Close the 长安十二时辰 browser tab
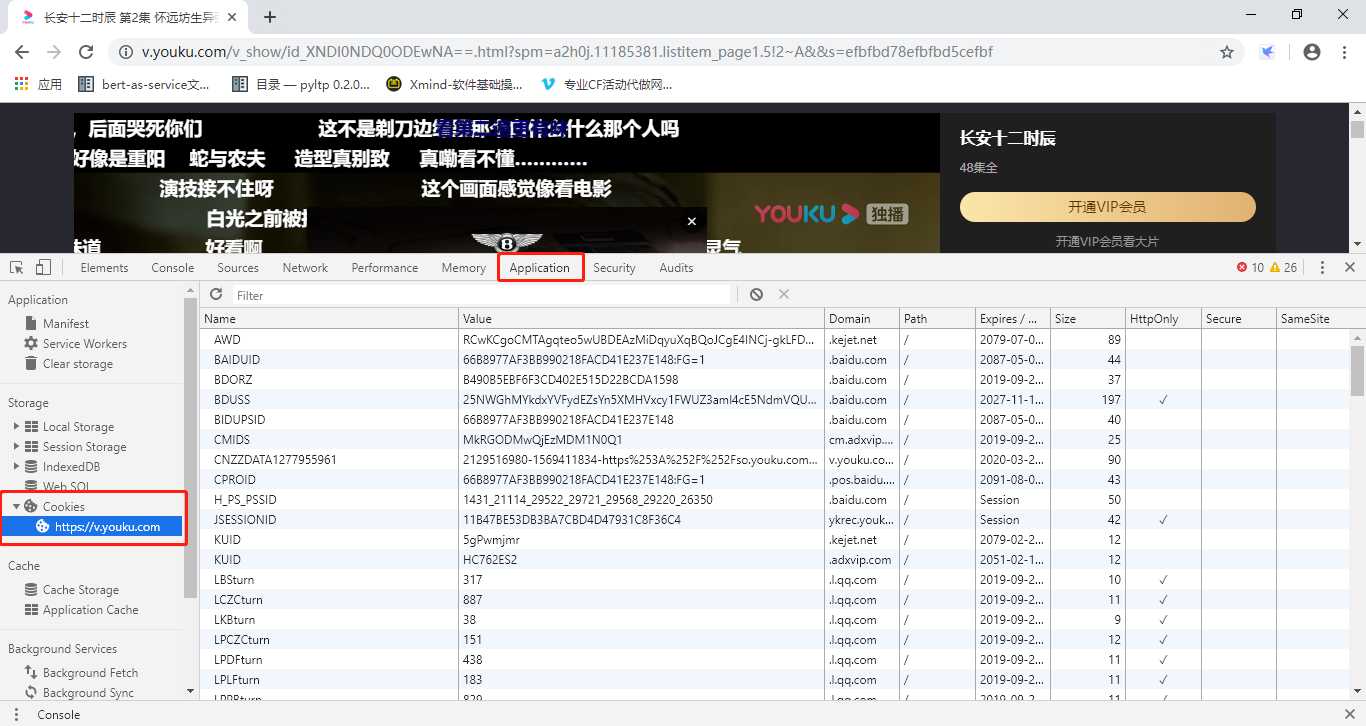Screen dimensions: 1366x726 [234, 17]
